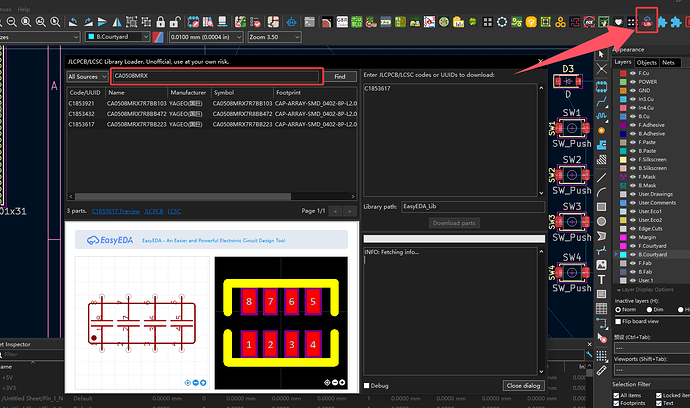Viewport: 690px width, 408px height.
Task: Select the tune track length tool
Action: [602, 117]
